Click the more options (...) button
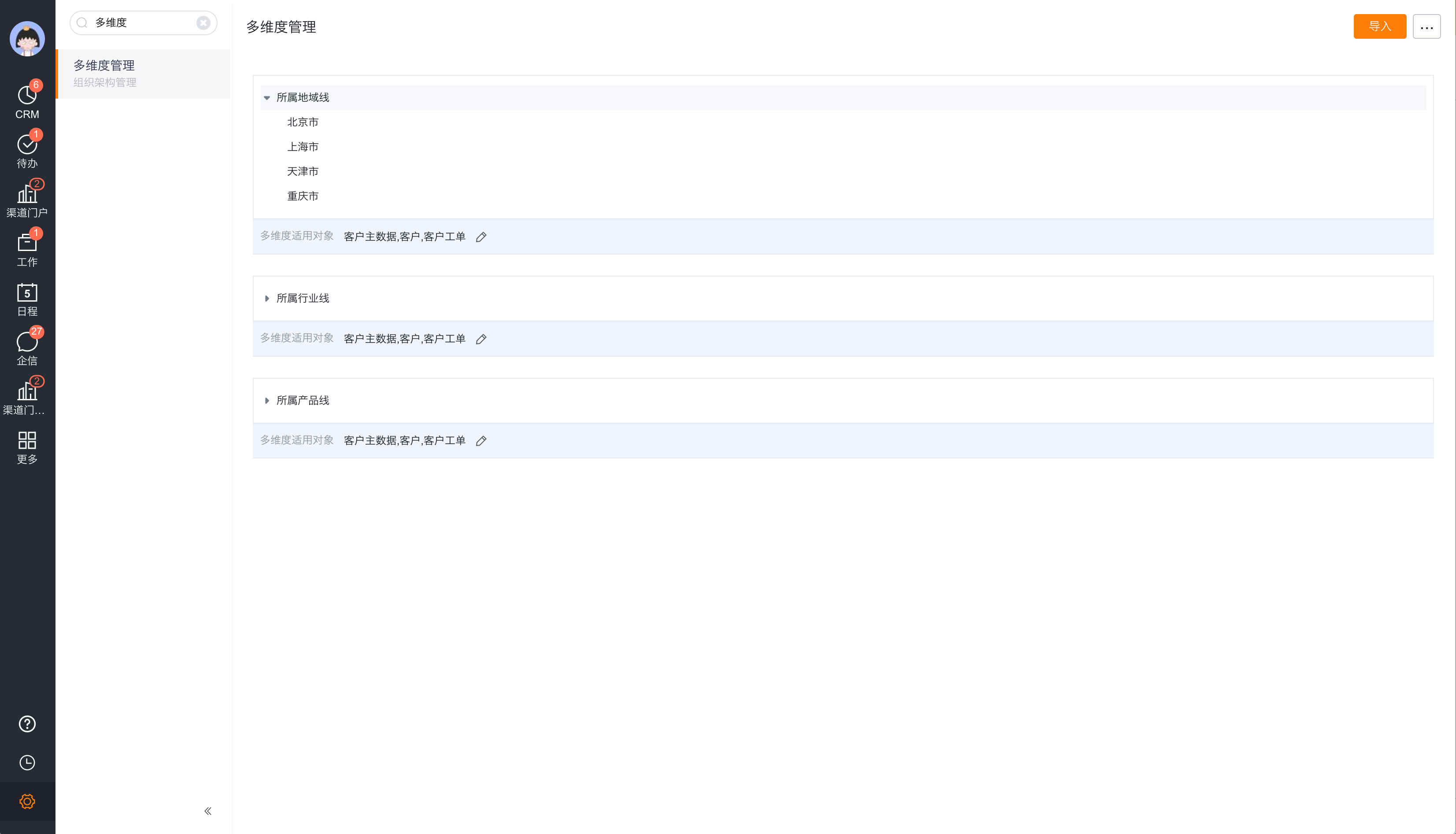The image size is (1456, 834). tap(1427, 26)
